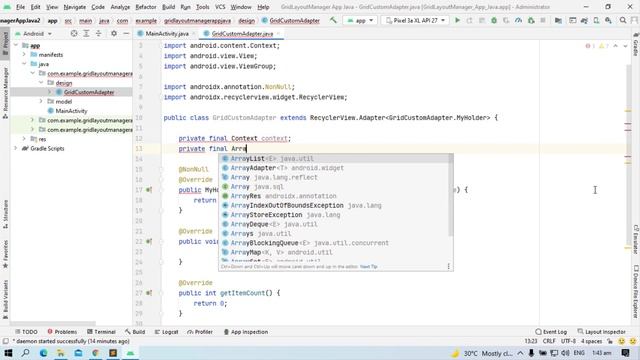
Task: Open Android Studio taskbar icon
Action: [130, 353]
